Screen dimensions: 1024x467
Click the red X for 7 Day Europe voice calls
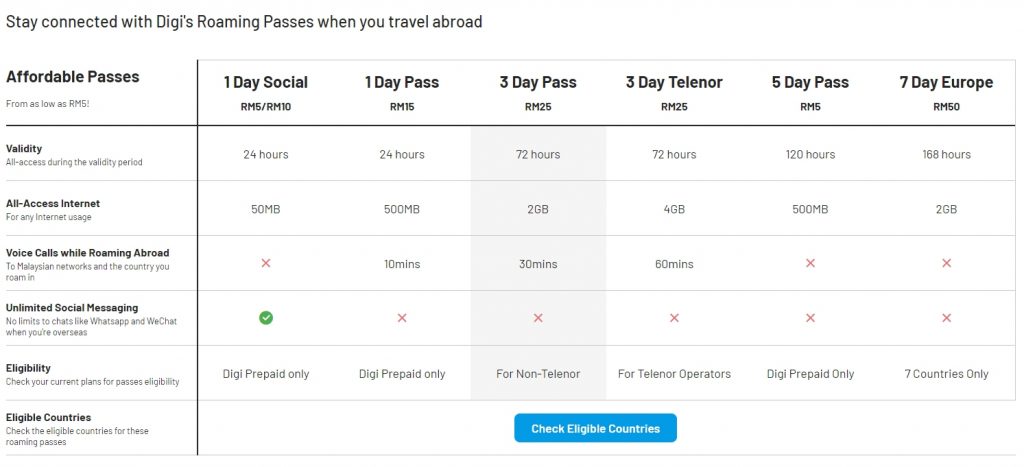click(x=946, y=263)
